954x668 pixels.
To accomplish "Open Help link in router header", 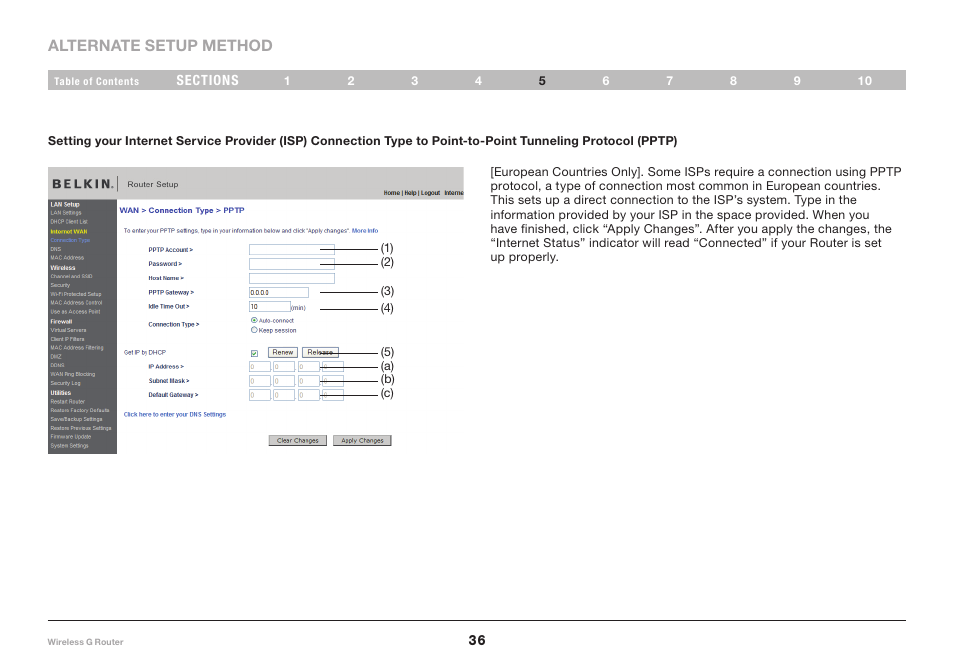I will 410,193.
